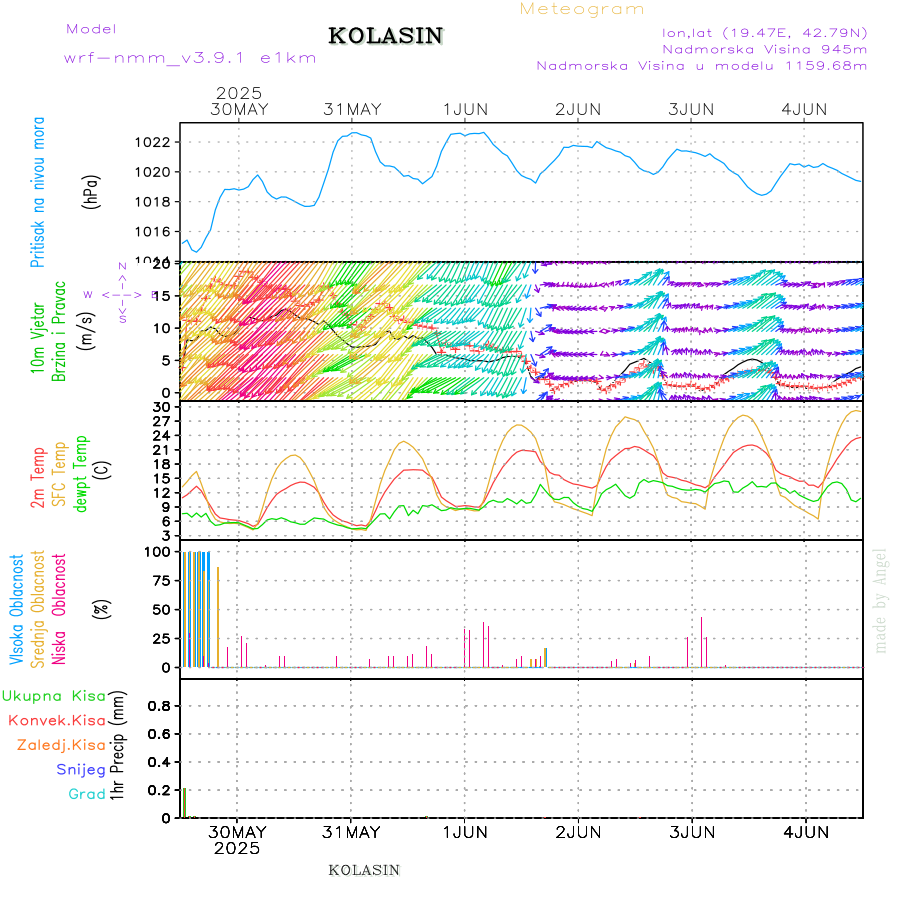
Task: Click the 1018 pressure axis value
Action: 153,202
